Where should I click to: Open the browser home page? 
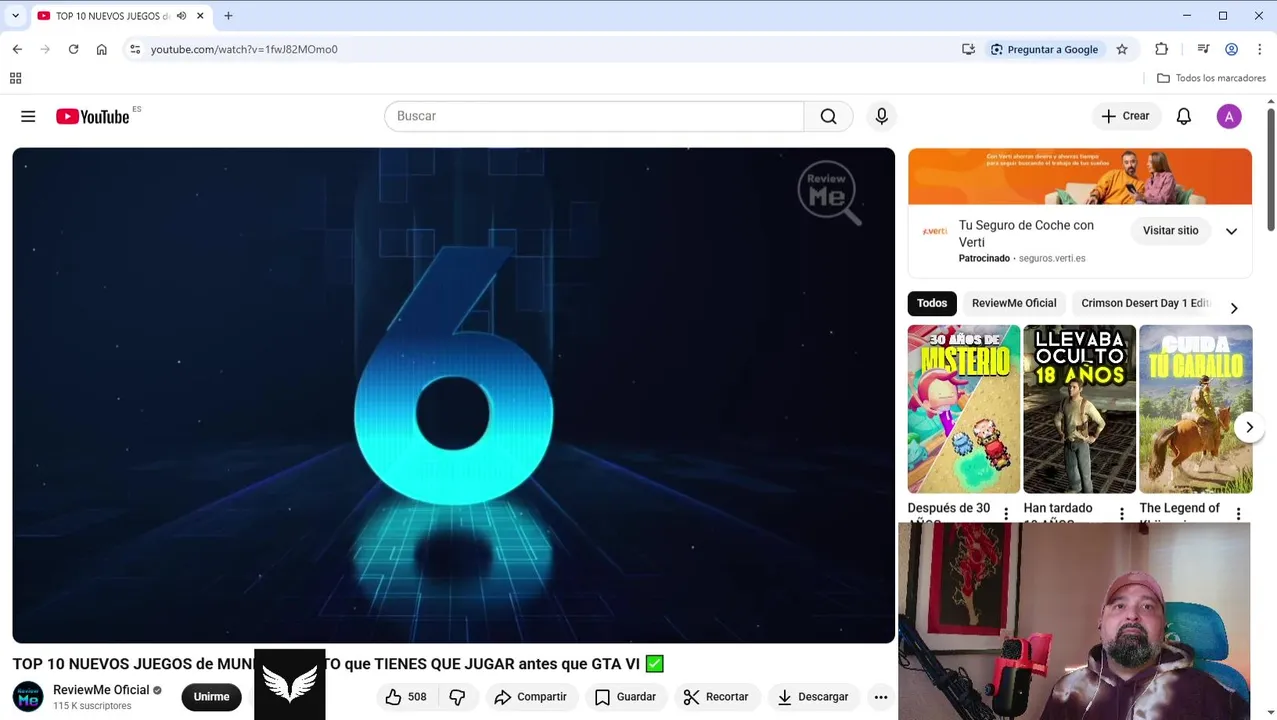(101, 49)
